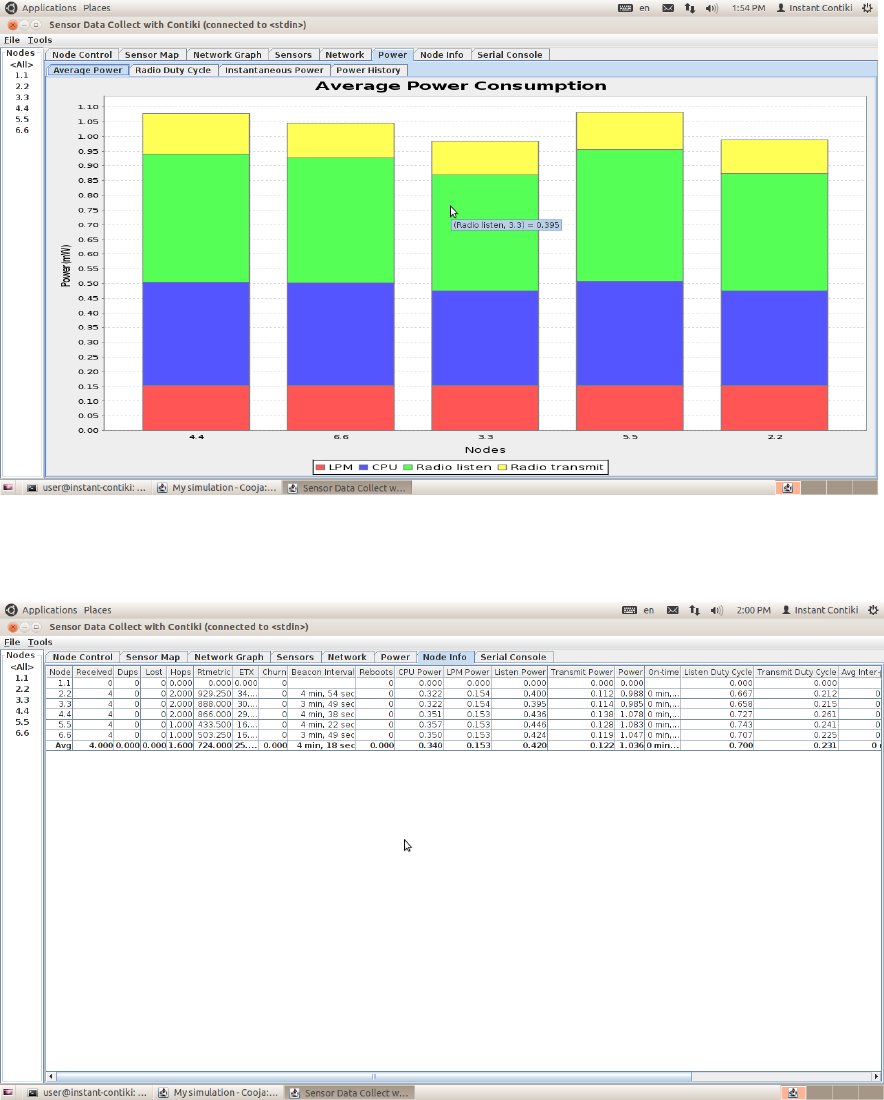Open the Tools menu in the top window
This screenshot has height=1100, width=884.
click(x=40, y=40)
